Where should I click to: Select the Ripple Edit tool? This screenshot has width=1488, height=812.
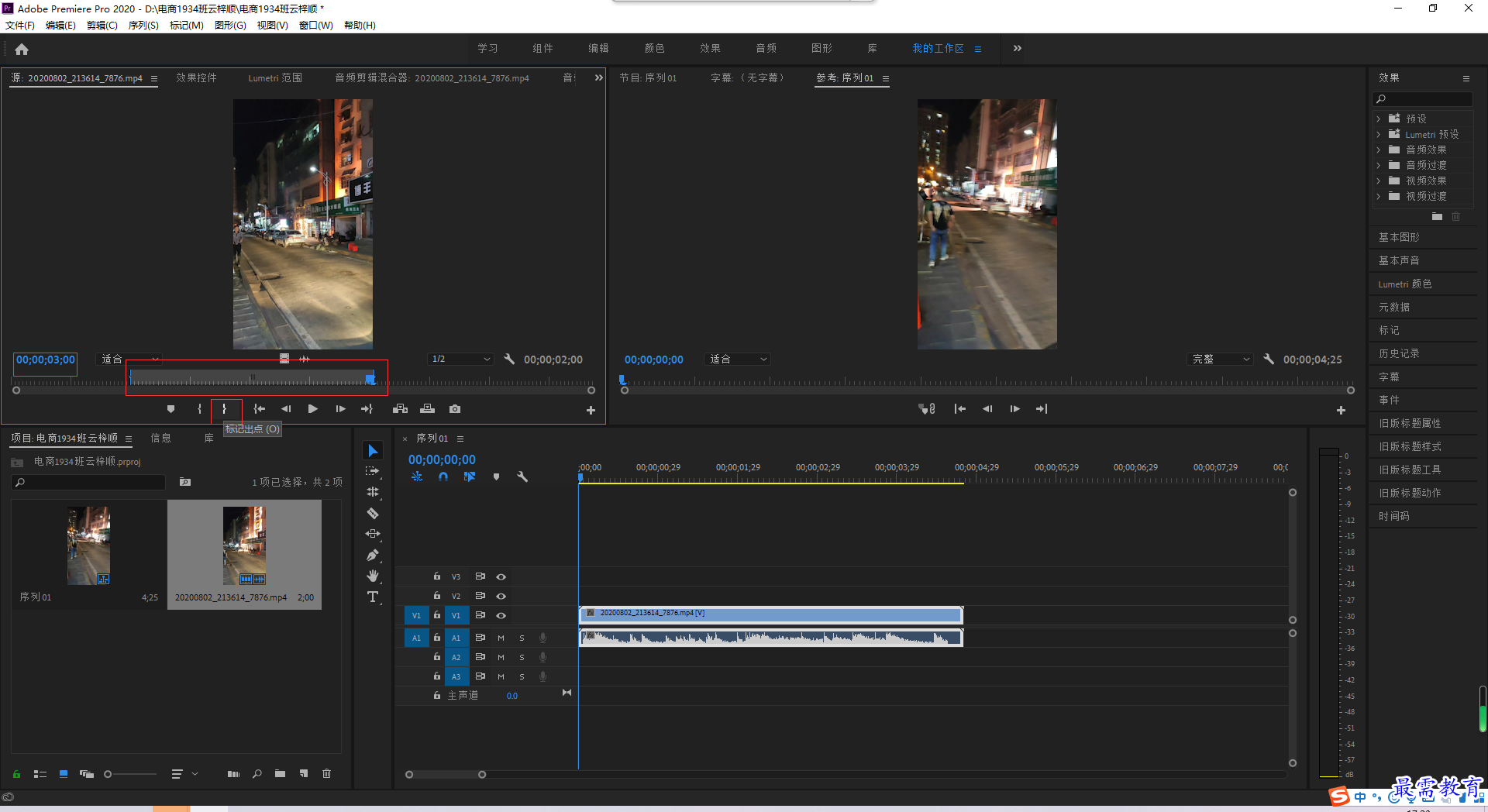click(373, 492)
